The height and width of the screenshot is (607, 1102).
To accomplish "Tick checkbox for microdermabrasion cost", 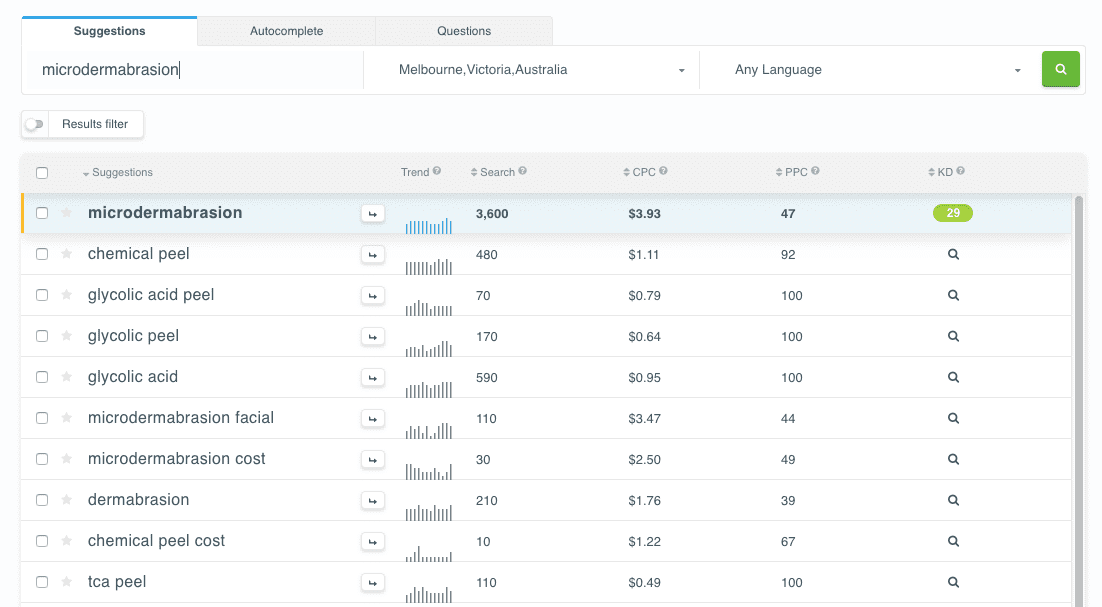I will 42,459.
